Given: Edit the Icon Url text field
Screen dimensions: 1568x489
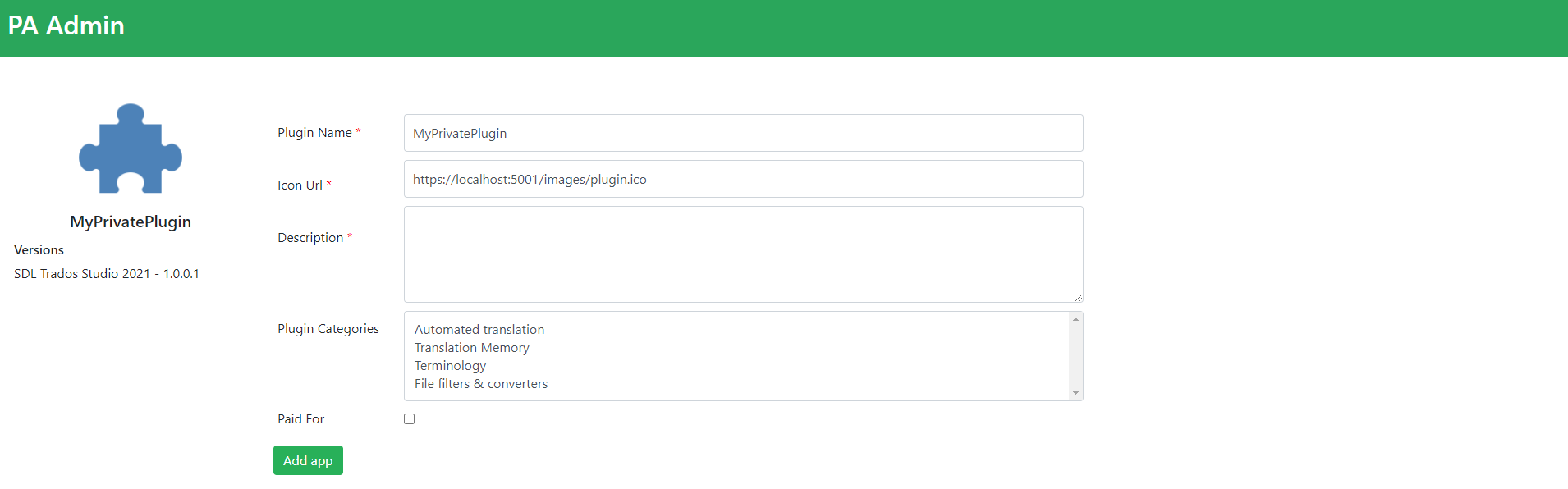Looking at the screenshot, I should coord(743,179).
